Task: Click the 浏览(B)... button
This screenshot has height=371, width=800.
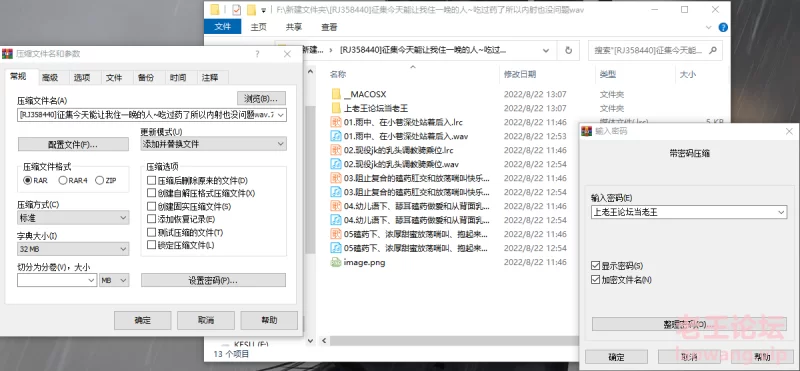Action: (x=261, y=98)
